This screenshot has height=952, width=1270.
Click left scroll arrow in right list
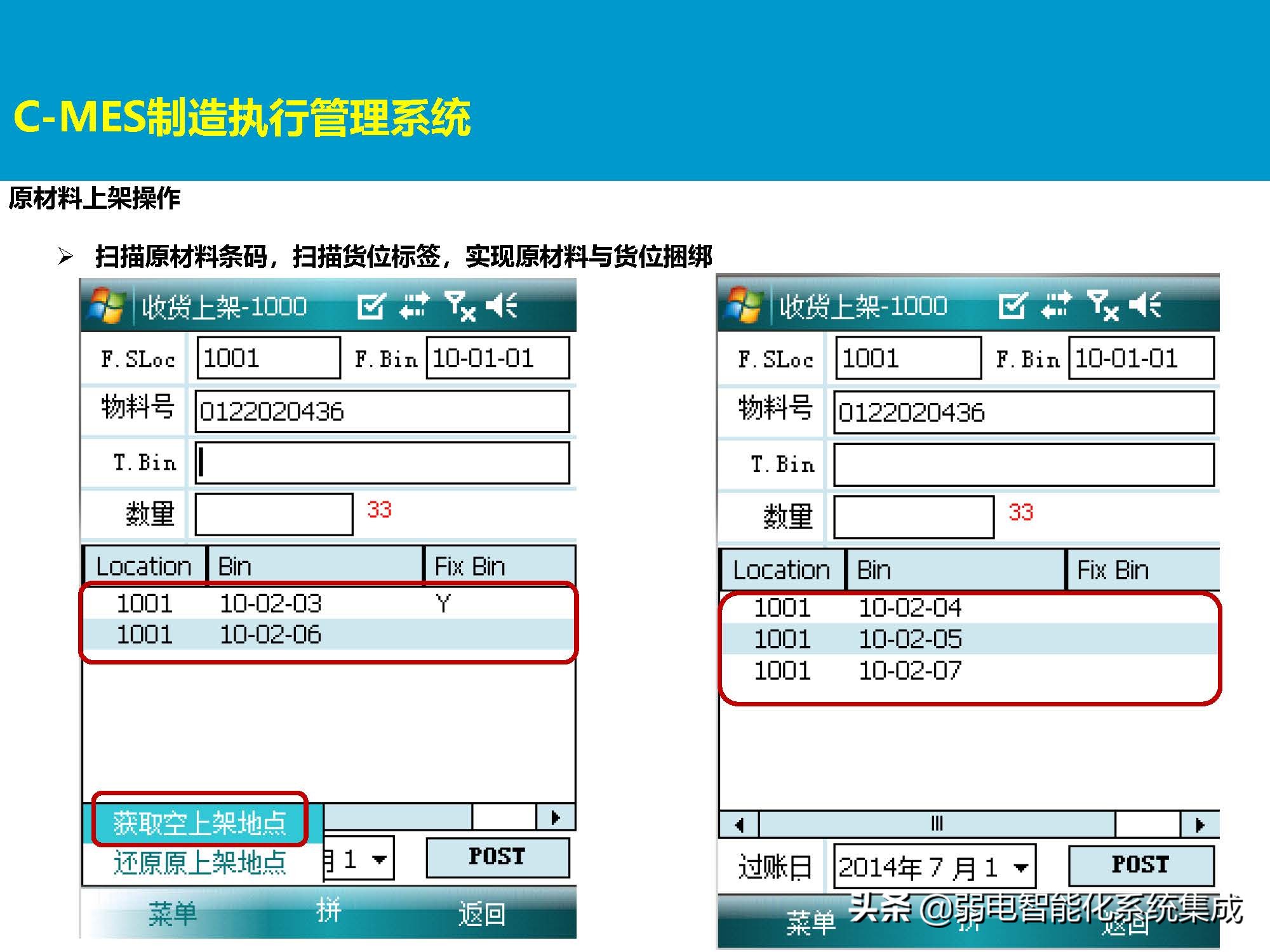point(739,824)
